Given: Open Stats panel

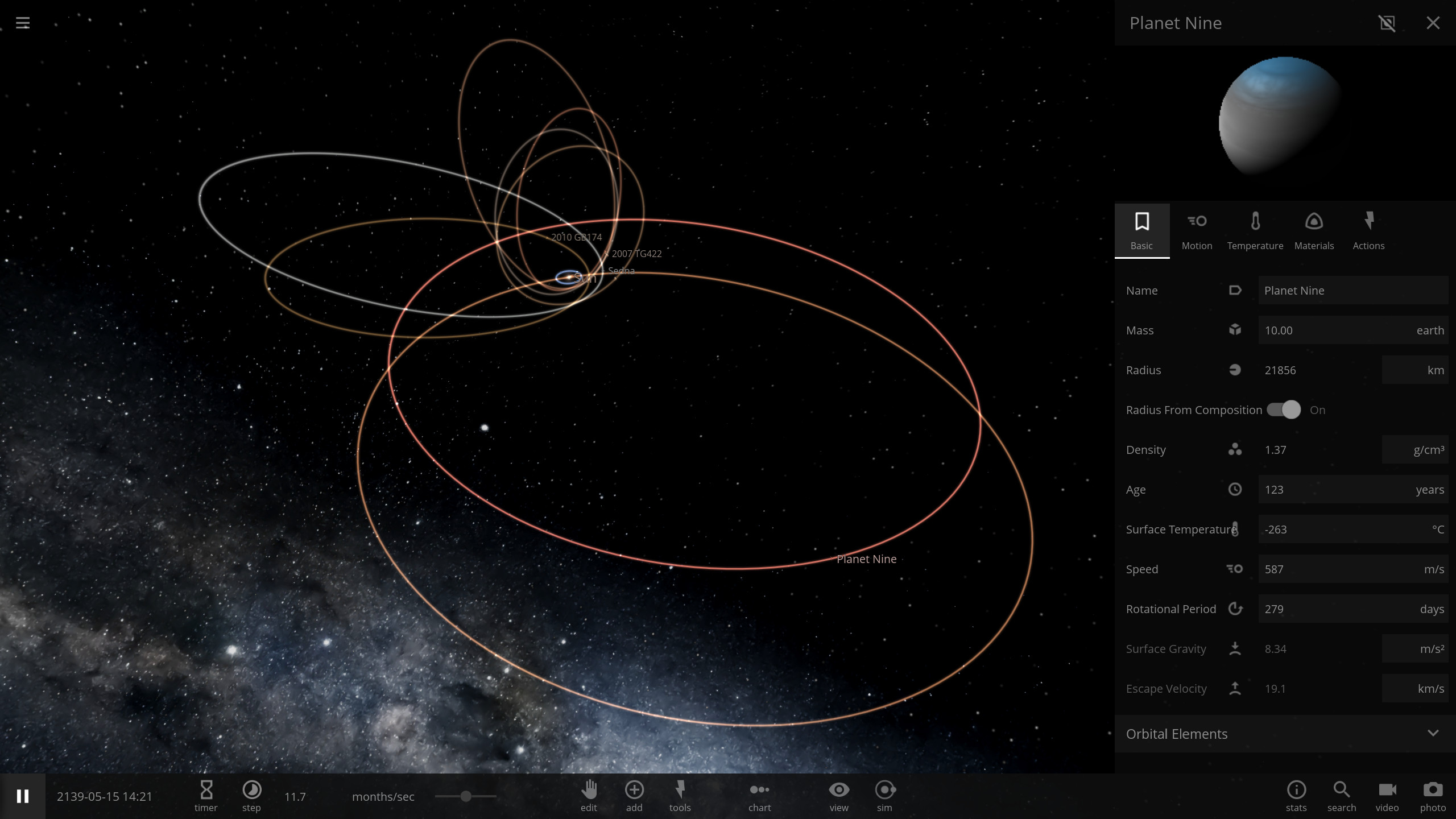Looking at the screenshot, I should pos(1296,795).
